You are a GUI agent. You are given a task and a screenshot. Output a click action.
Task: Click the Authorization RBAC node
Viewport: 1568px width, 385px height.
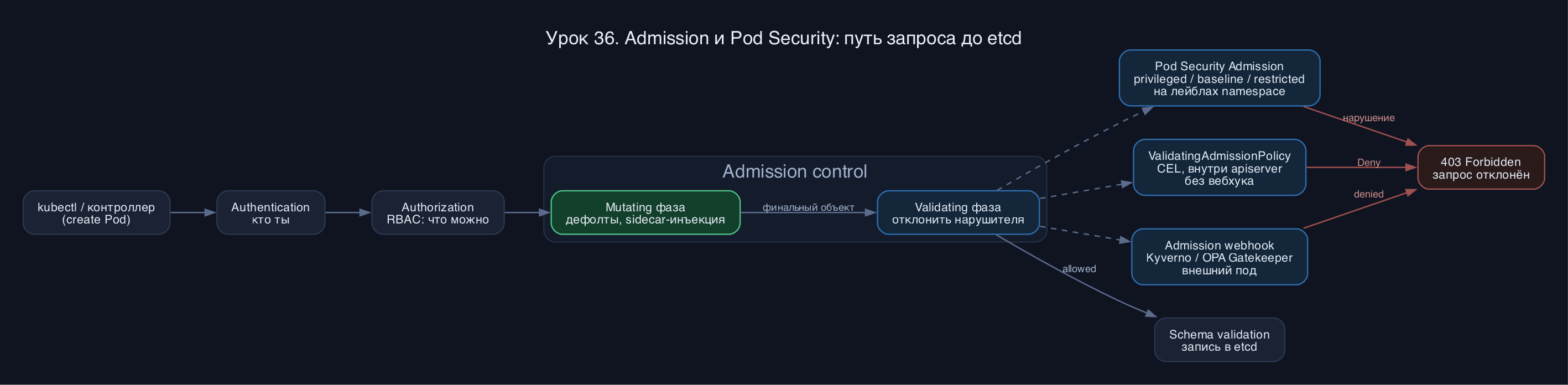[x=437, y=212]
